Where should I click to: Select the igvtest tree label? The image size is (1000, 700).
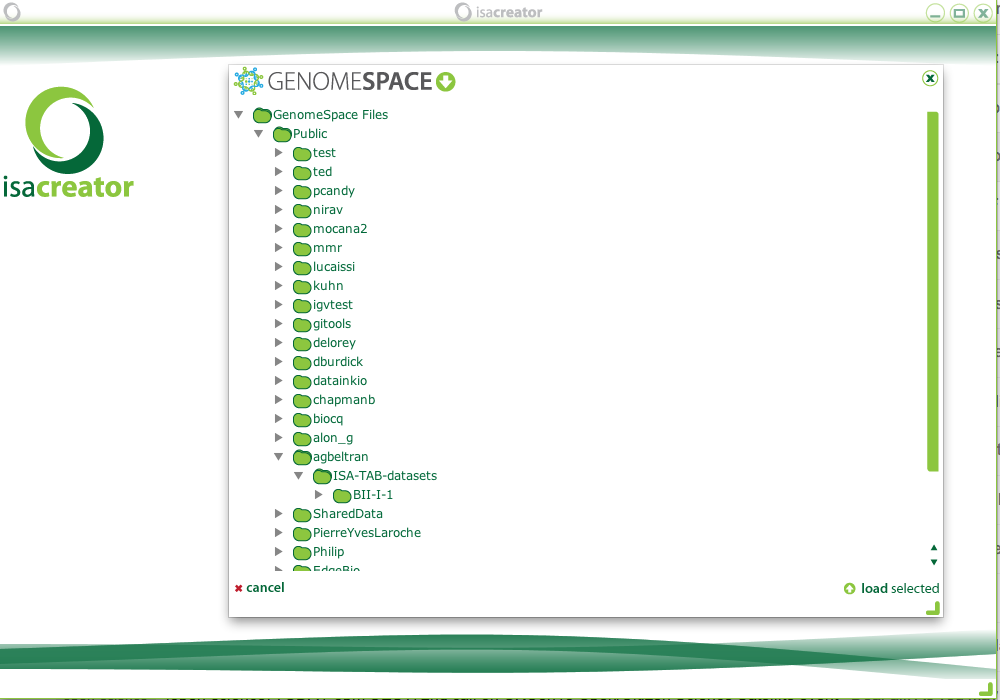pos(332,305)
